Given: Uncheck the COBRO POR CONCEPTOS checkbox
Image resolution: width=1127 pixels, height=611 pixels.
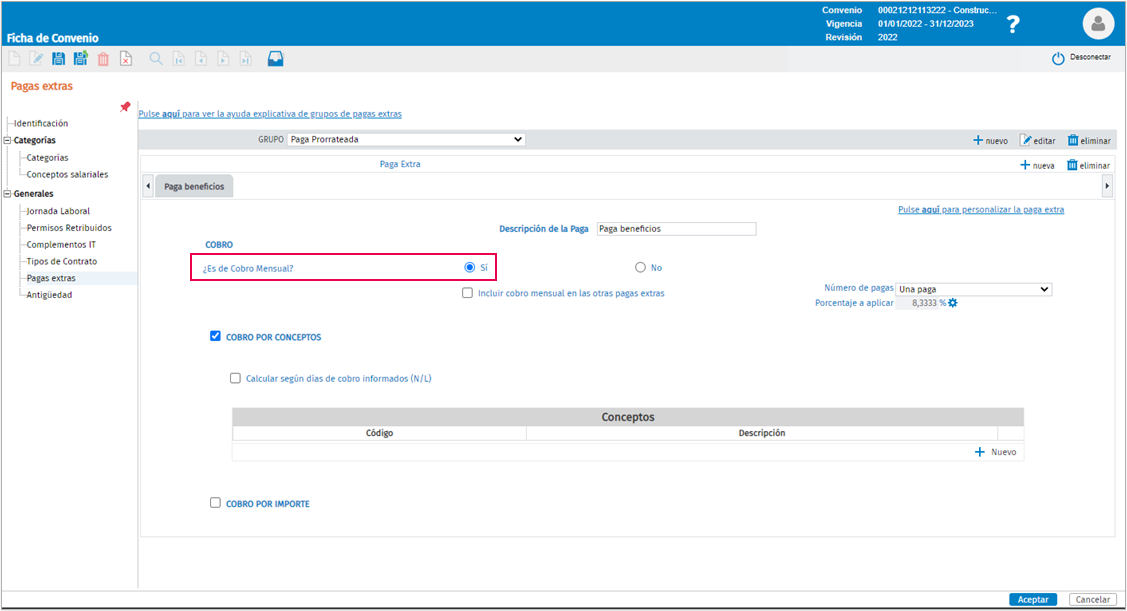Looking at the screenshot, I should [215, 336].
